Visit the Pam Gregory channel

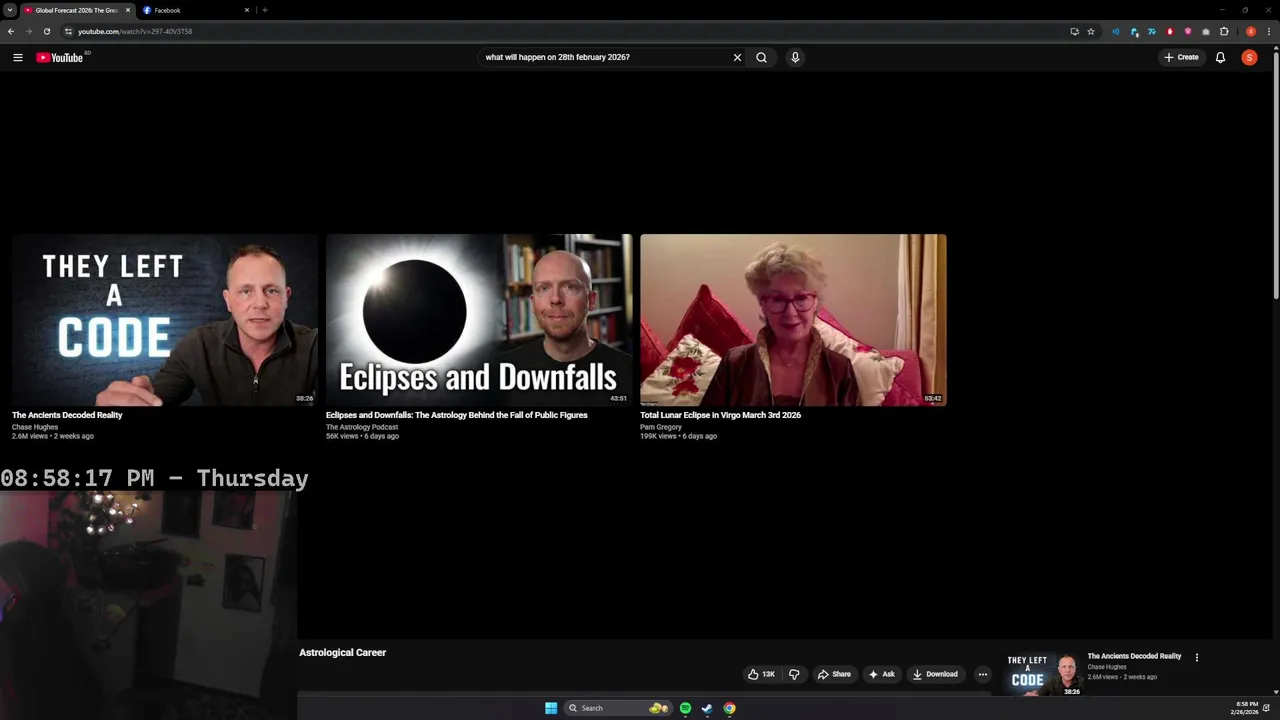661,427
